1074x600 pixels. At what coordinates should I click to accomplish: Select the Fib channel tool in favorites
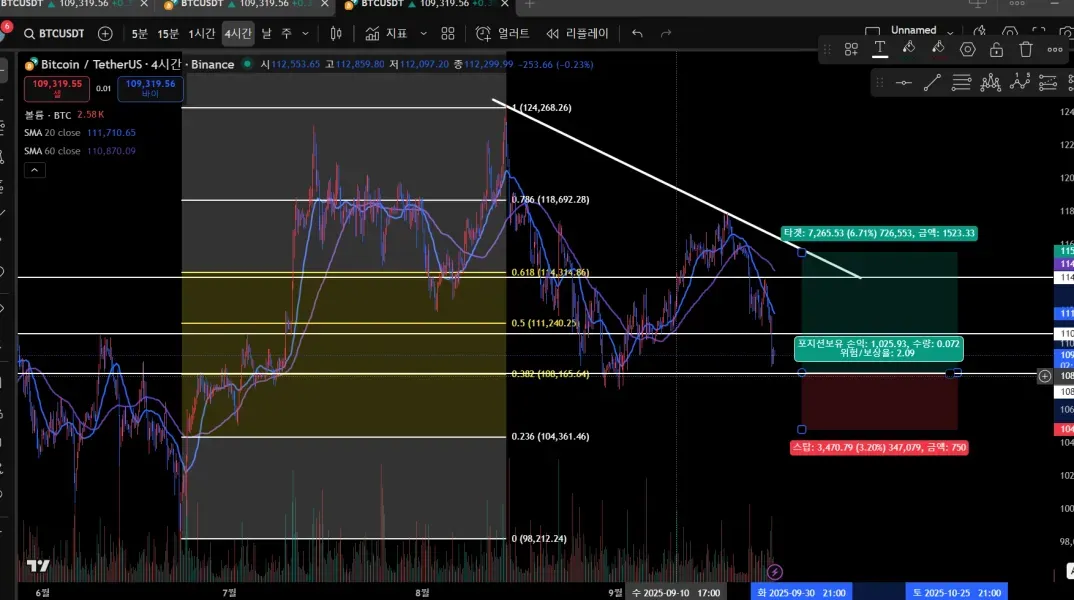click(1048, 83)
